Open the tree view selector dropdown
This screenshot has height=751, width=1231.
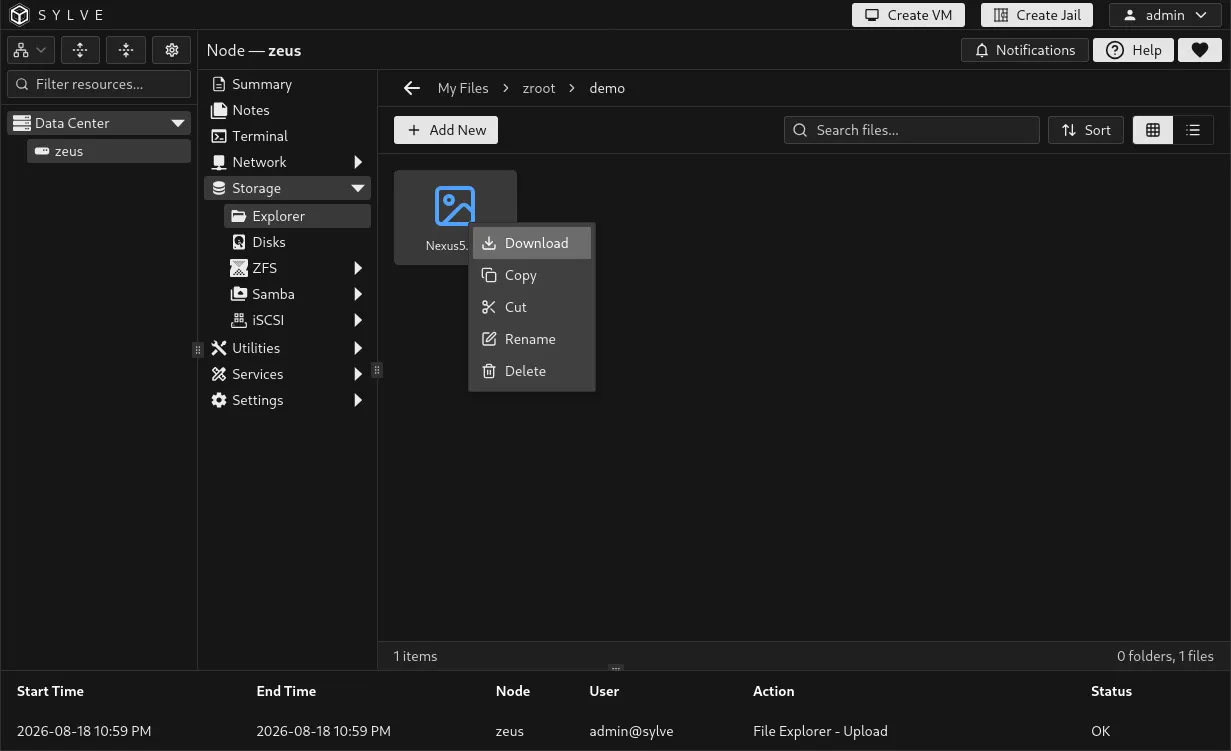tap(30, 50)
